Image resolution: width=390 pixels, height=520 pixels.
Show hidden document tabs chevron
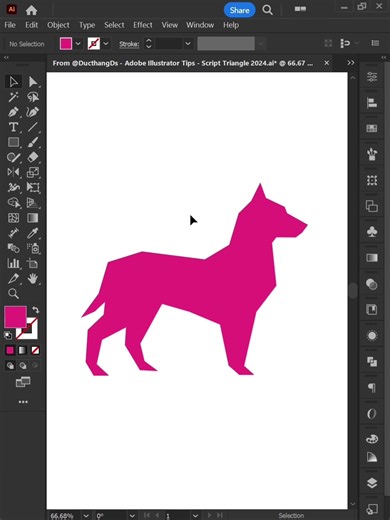point(351,63)
